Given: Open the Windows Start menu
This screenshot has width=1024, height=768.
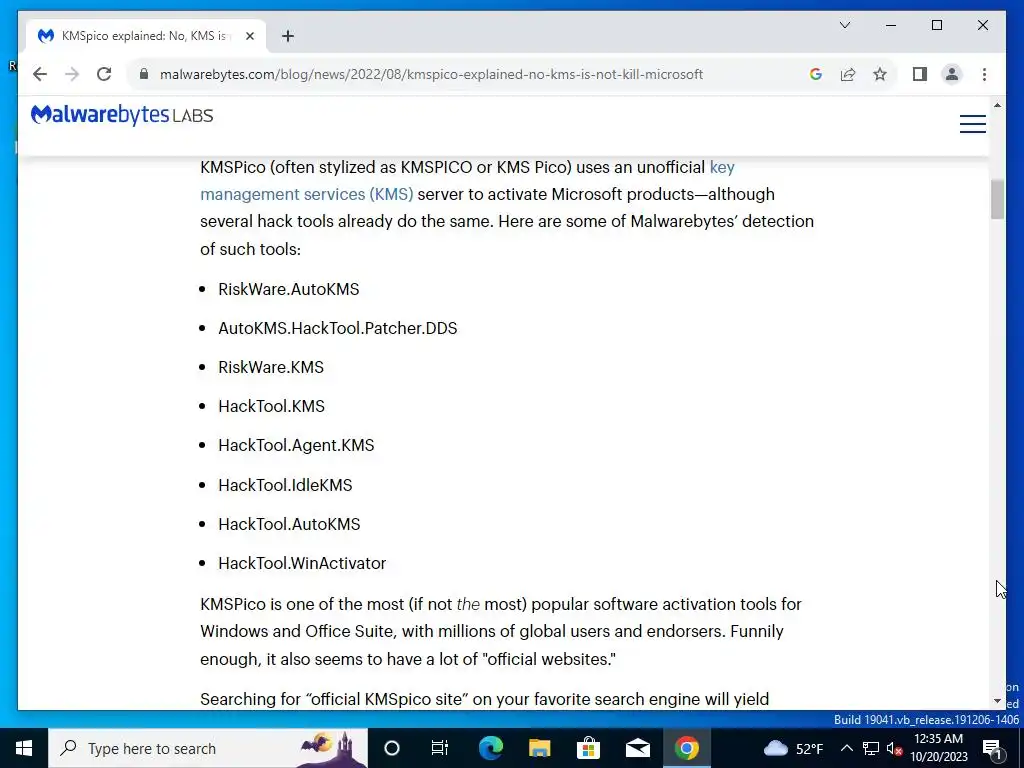Looking at the screenshot, I should [24, 748].
